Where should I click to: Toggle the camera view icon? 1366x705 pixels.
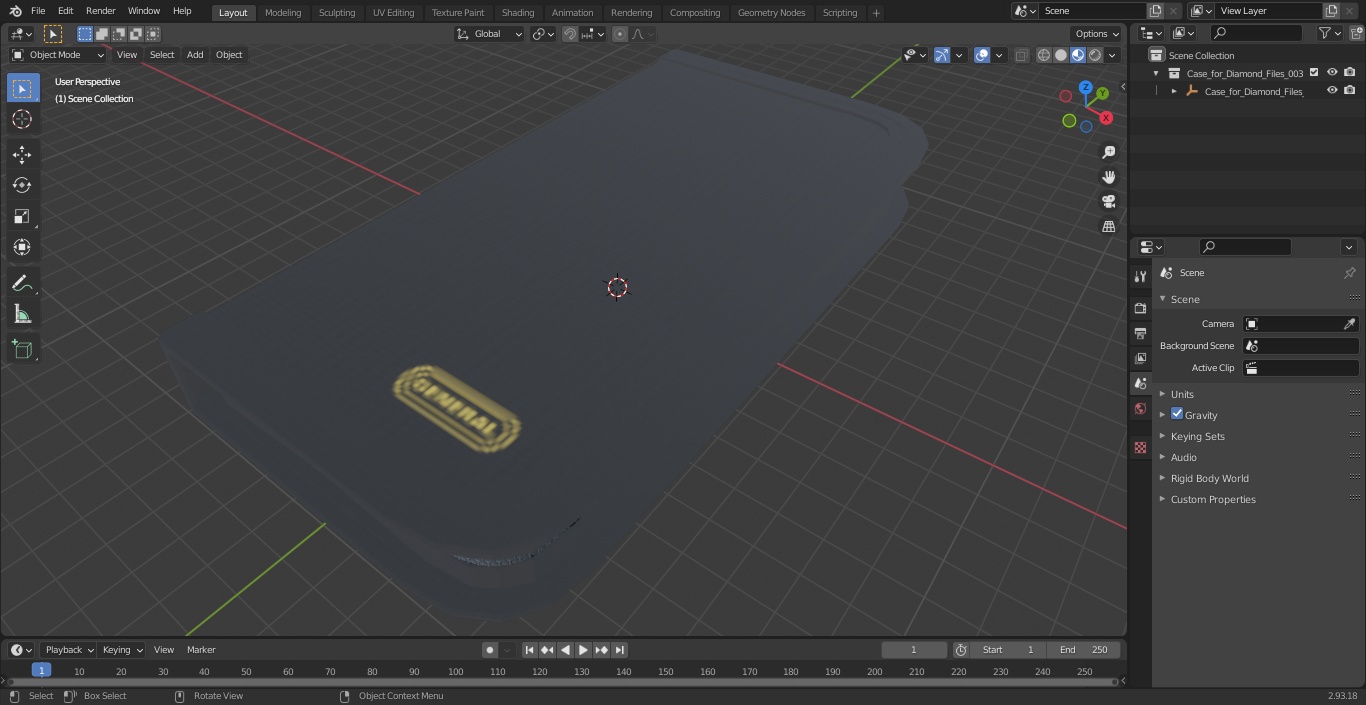click(x=1109, y=202)
